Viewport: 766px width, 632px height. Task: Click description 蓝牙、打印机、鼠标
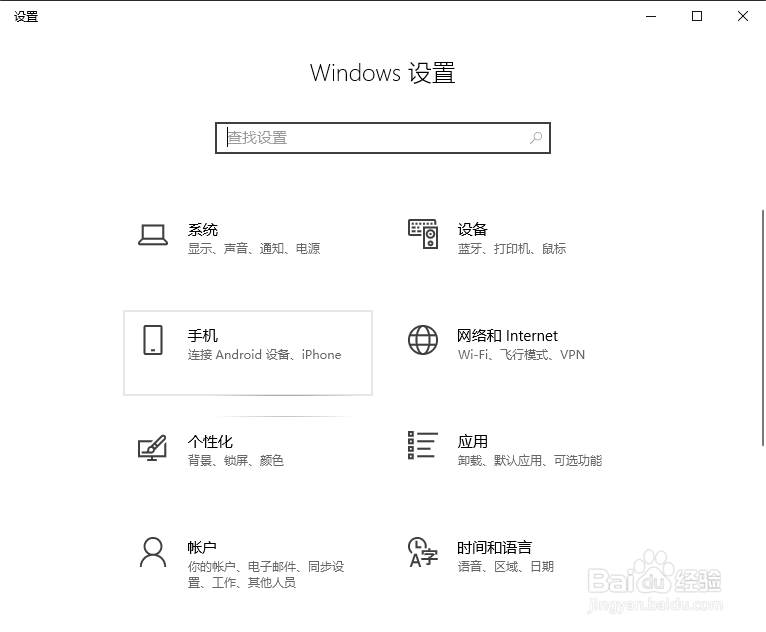tap(512, 249)
